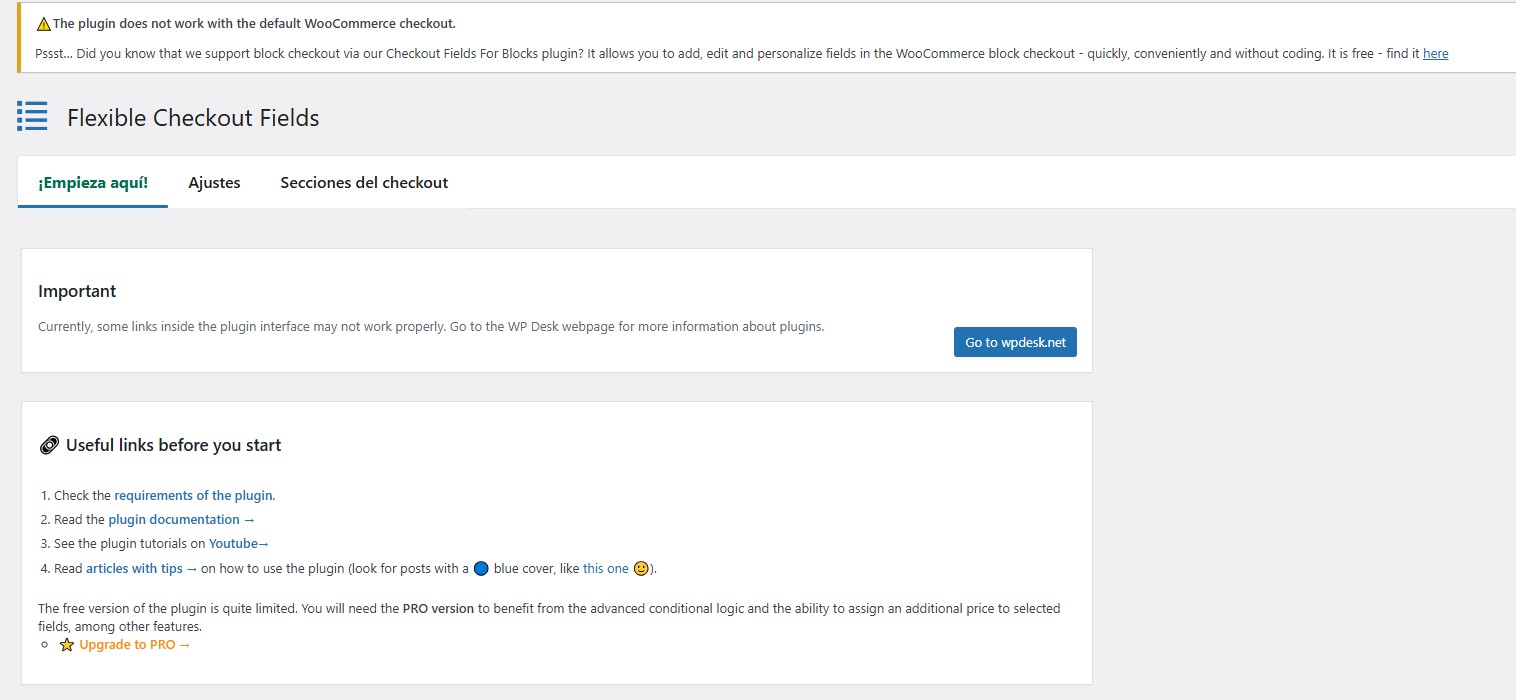This screenshot has width=1516, height=700.
Task: Open the Ajustes tab
Action: (x=214, y=183)
